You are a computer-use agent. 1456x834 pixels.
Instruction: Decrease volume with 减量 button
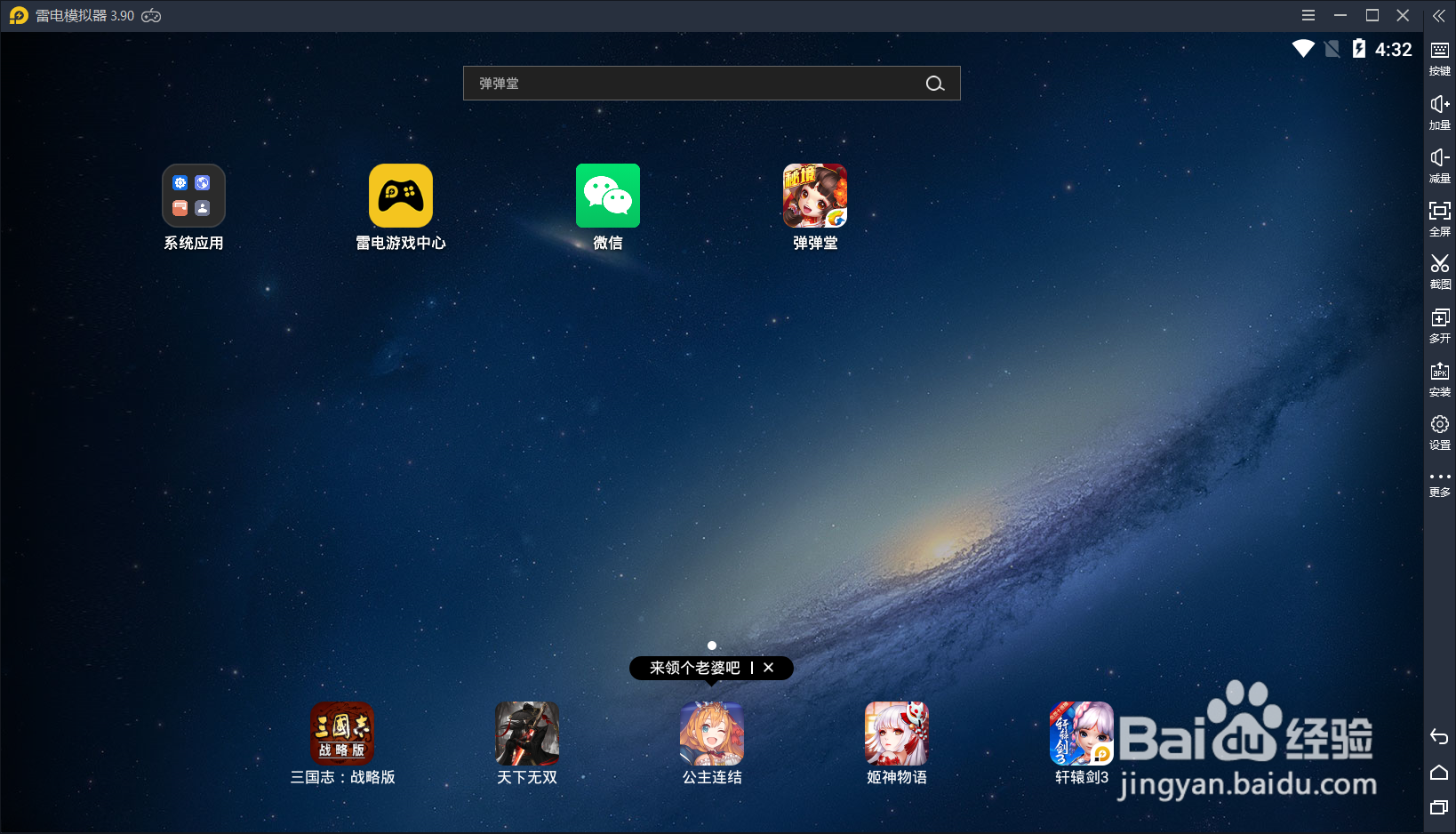pos(1440,166)
